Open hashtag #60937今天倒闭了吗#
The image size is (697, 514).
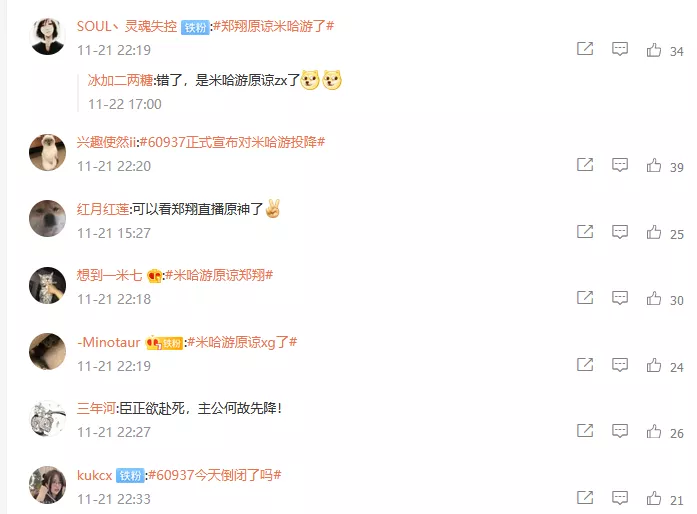click(215, 475)
